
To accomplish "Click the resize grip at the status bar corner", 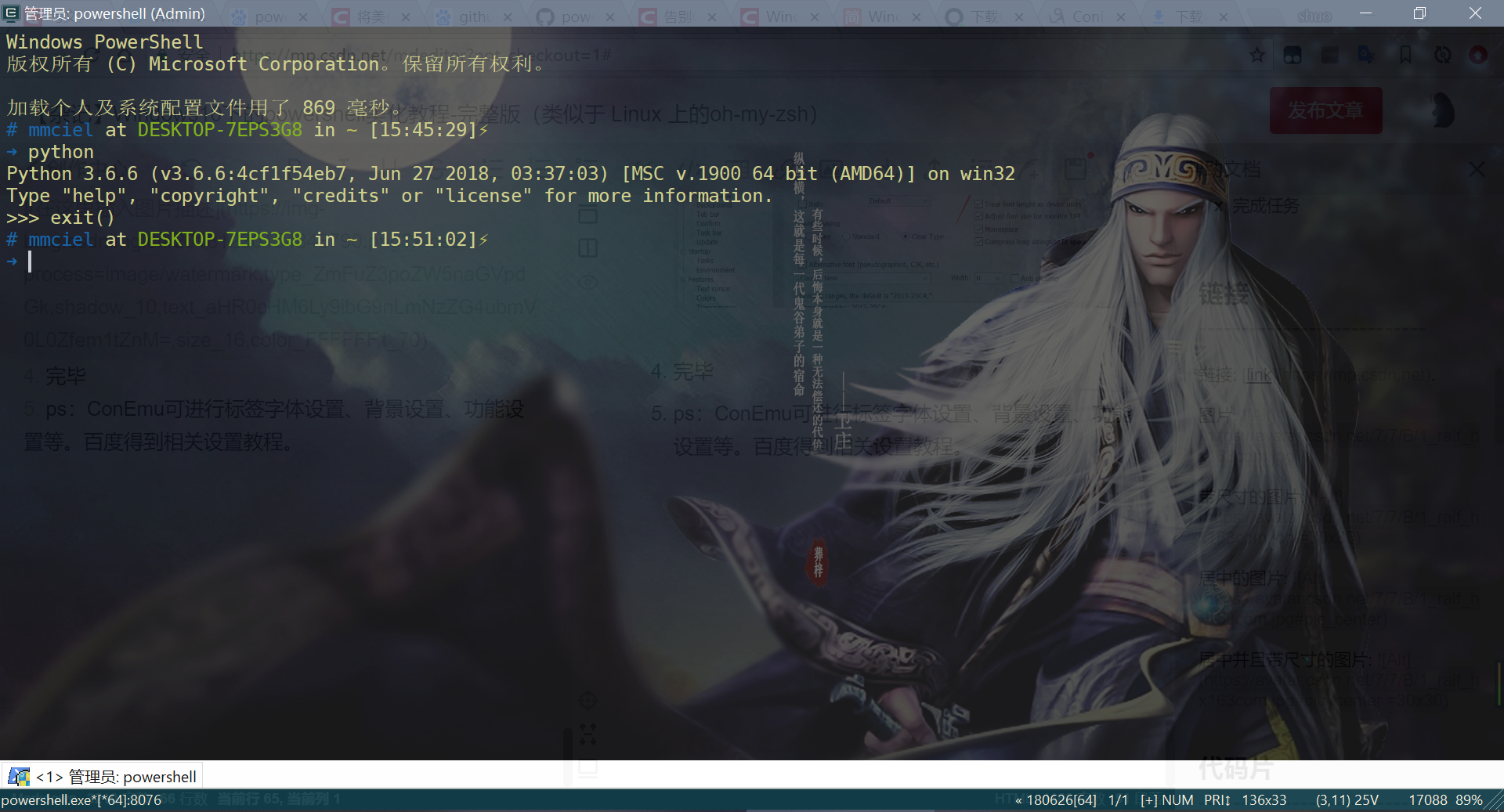I will 1495,801.
